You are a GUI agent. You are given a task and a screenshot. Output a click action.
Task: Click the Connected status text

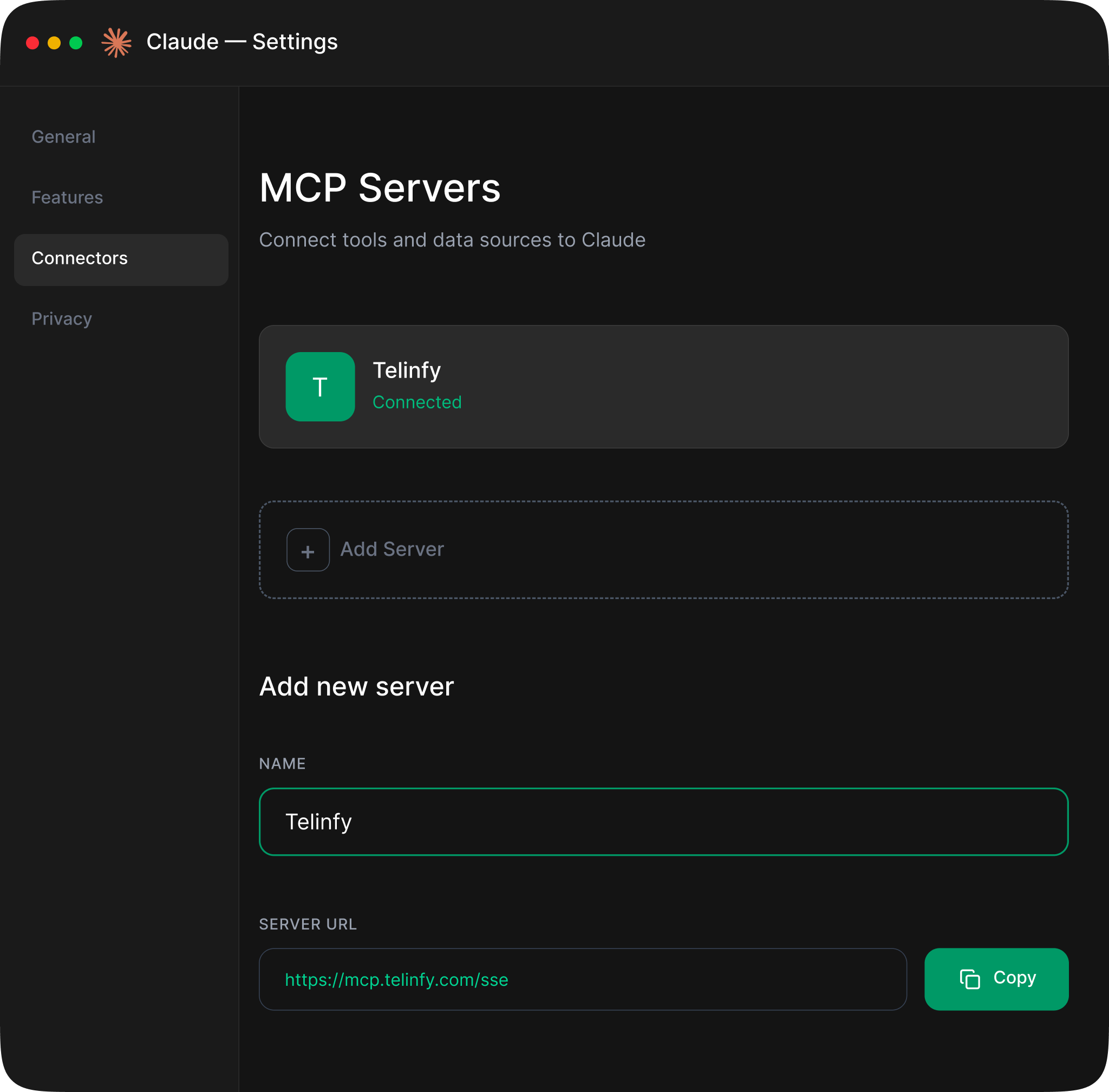[x=417, y=402]
